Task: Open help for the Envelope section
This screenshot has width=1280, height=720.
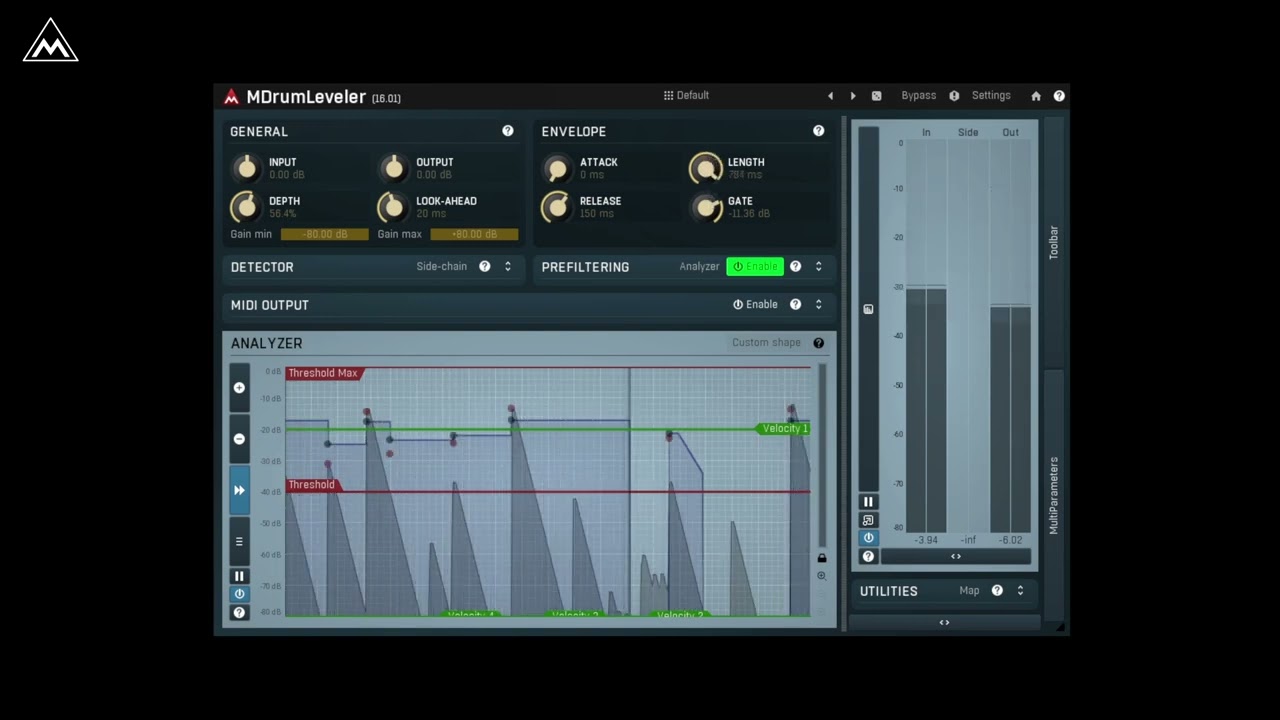Action: (x=818, y=131)
